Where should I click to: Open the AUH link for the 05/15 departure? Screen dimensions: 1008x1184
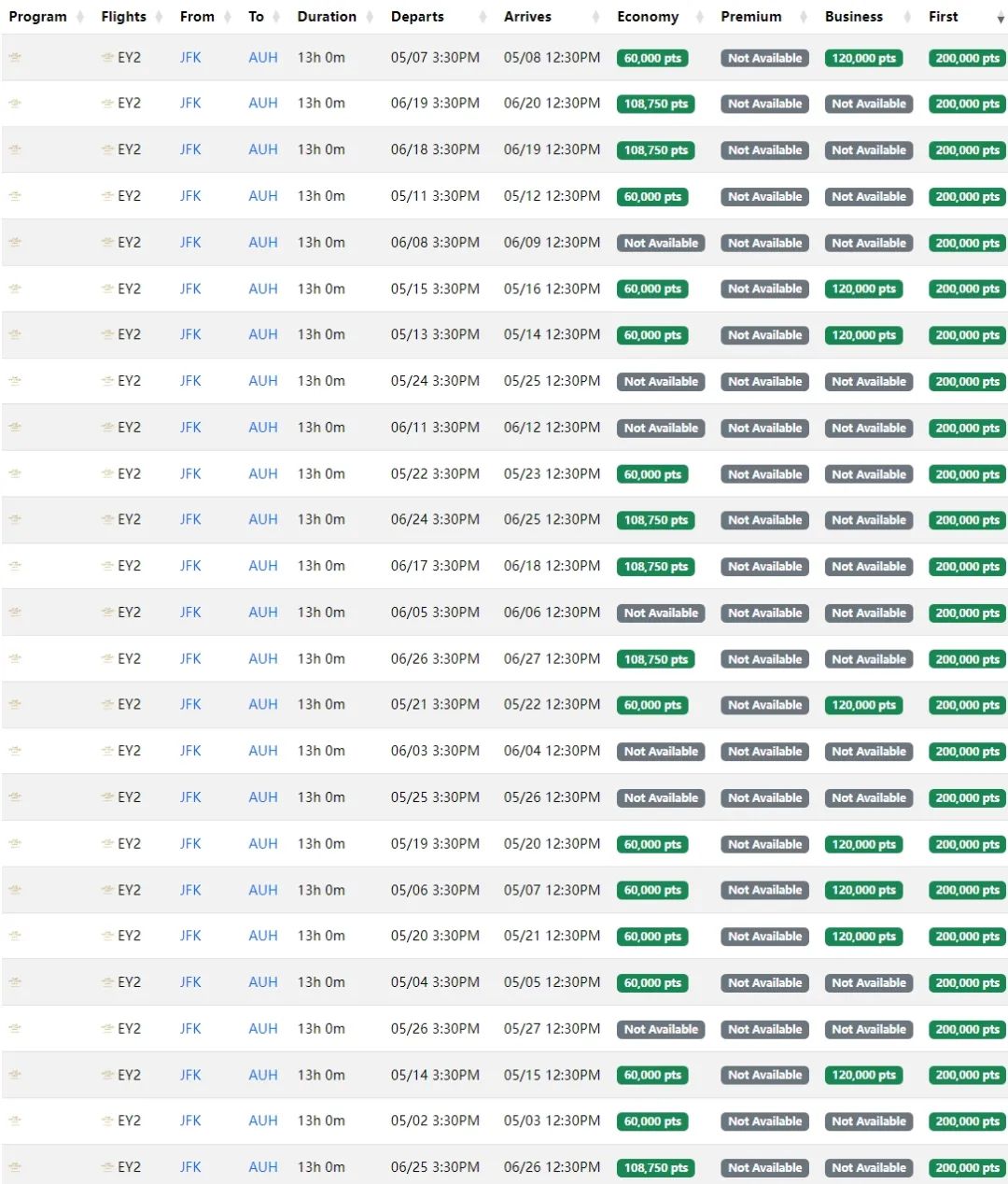coord(262,289)
